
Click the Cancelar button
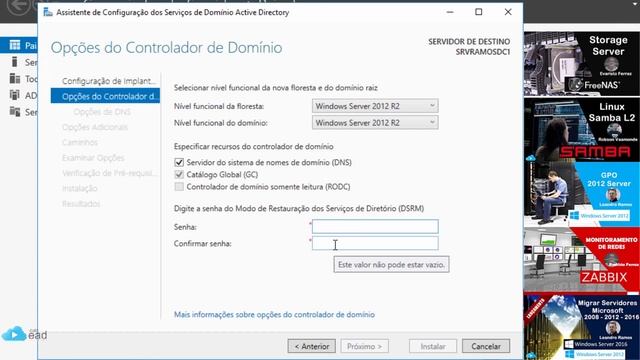pyautogui.click(x=486, y=346)
